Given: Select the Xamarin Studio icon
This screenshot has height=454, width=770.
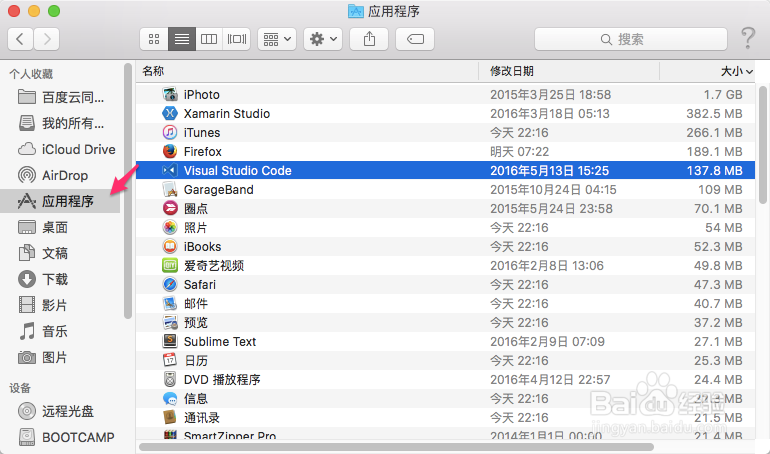Looking at the screenshot, I should coord(170,113).
